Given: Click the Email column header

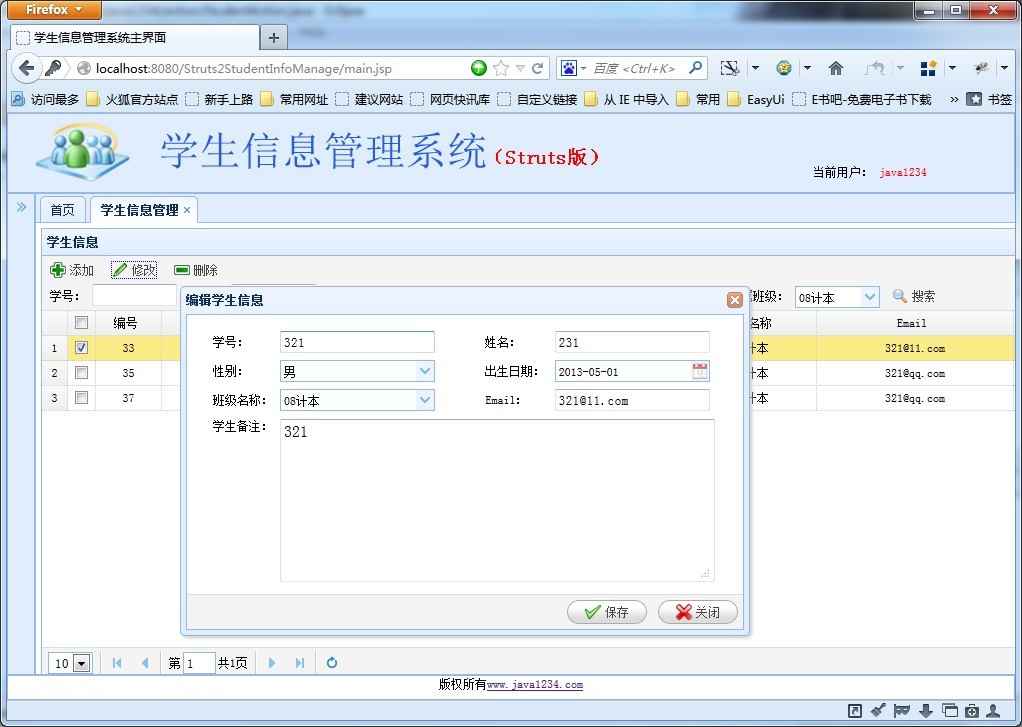Looking at the screenshot, I should coord(911,323).
